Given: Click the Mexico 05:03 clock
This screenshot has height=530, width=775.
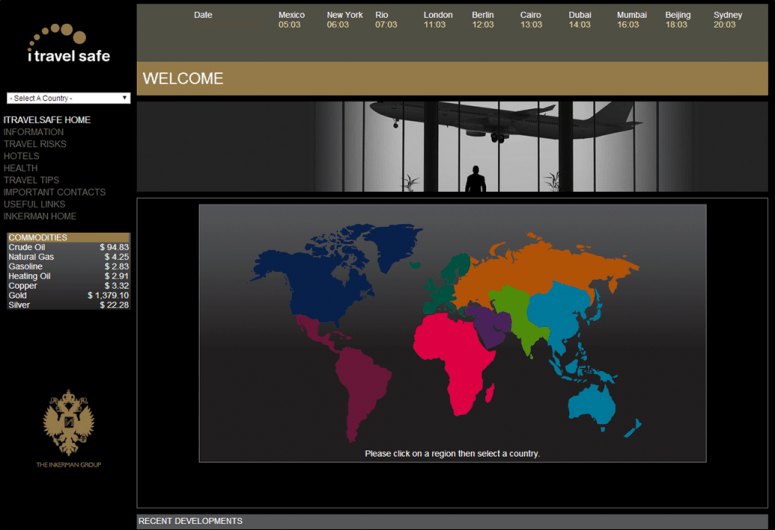Looking at the screenshot, I should click(x=291, y=20).
